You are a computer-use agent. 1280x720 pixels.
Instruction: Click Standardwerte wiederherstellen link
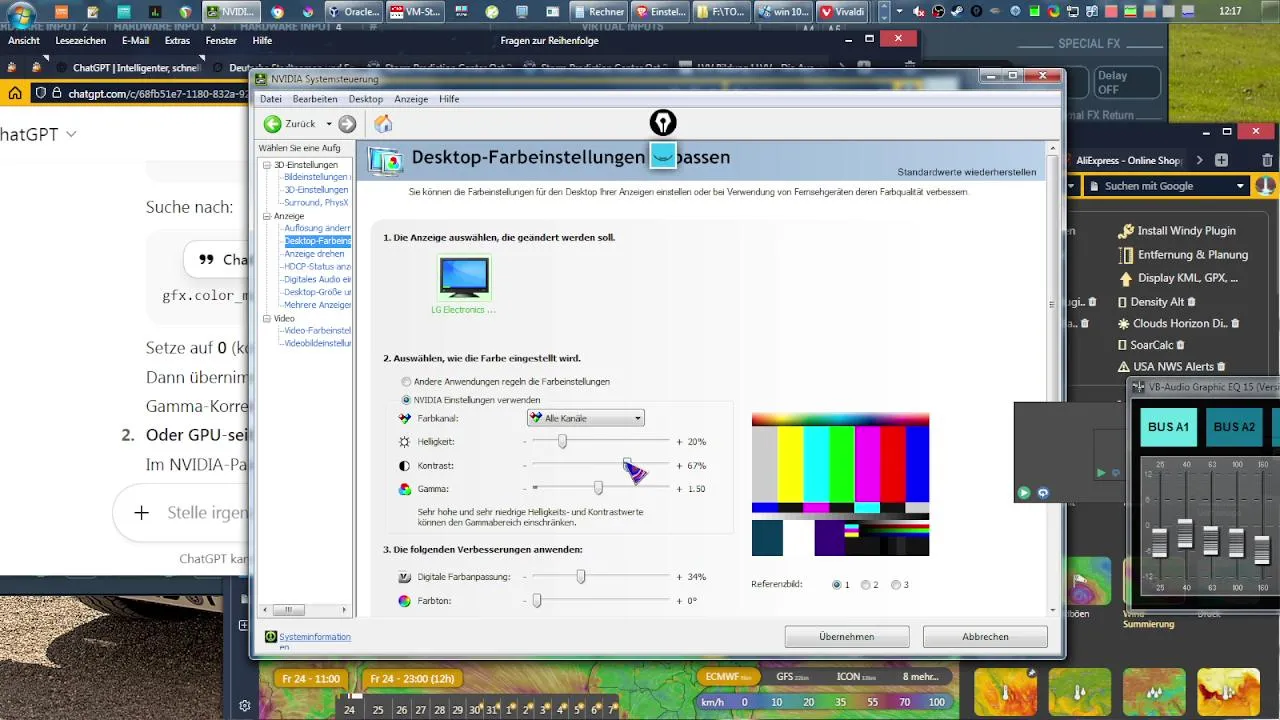click(966, 173)
